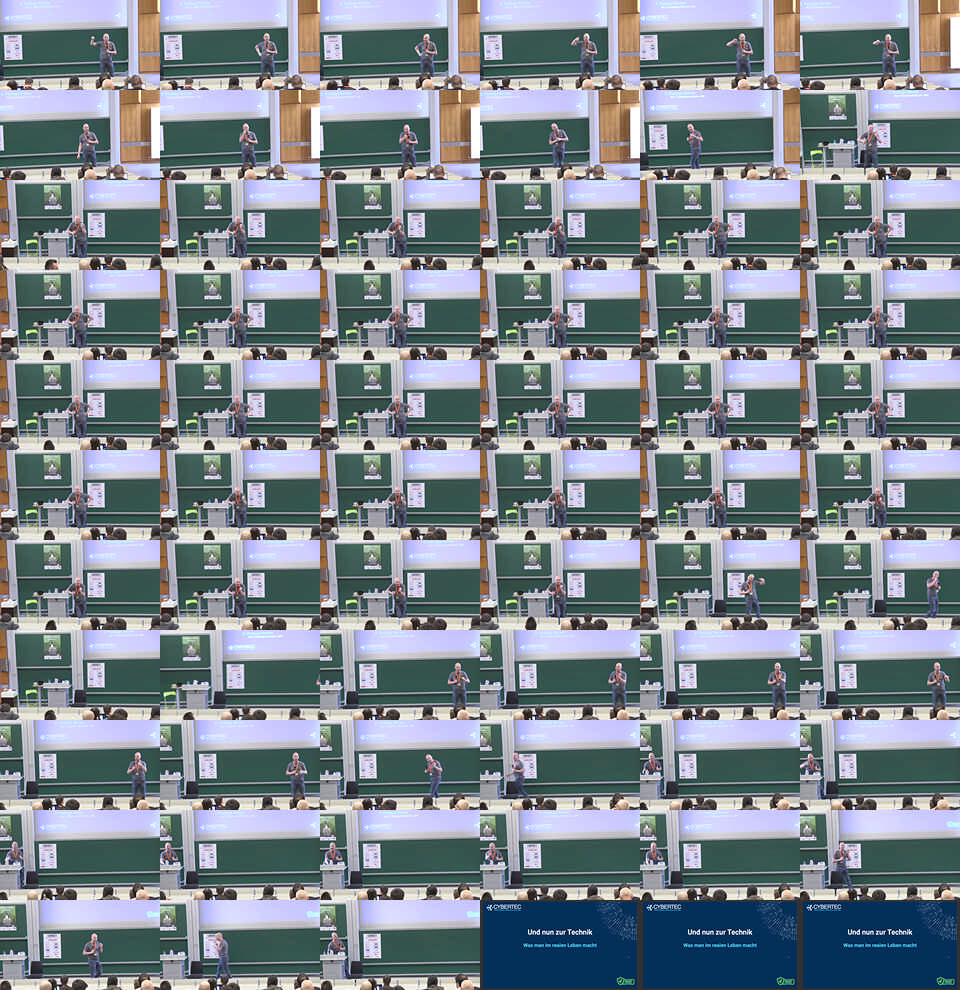Pick the last slide thumbnail in the bottom-right corner
This screenshot has height=990, width=960.
pyautogui.click(x=880, y=945)
